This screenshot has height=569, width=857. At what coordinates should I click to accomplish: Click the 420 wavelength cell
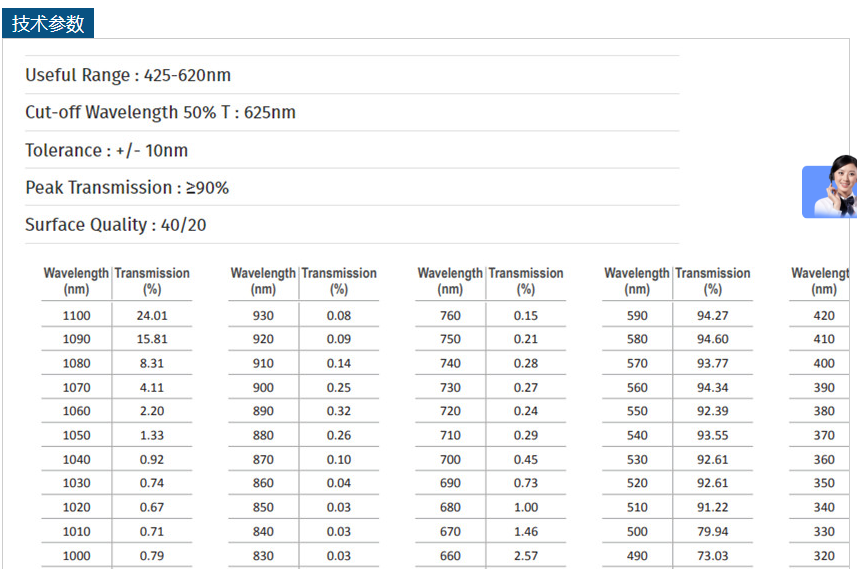point(824,315)
